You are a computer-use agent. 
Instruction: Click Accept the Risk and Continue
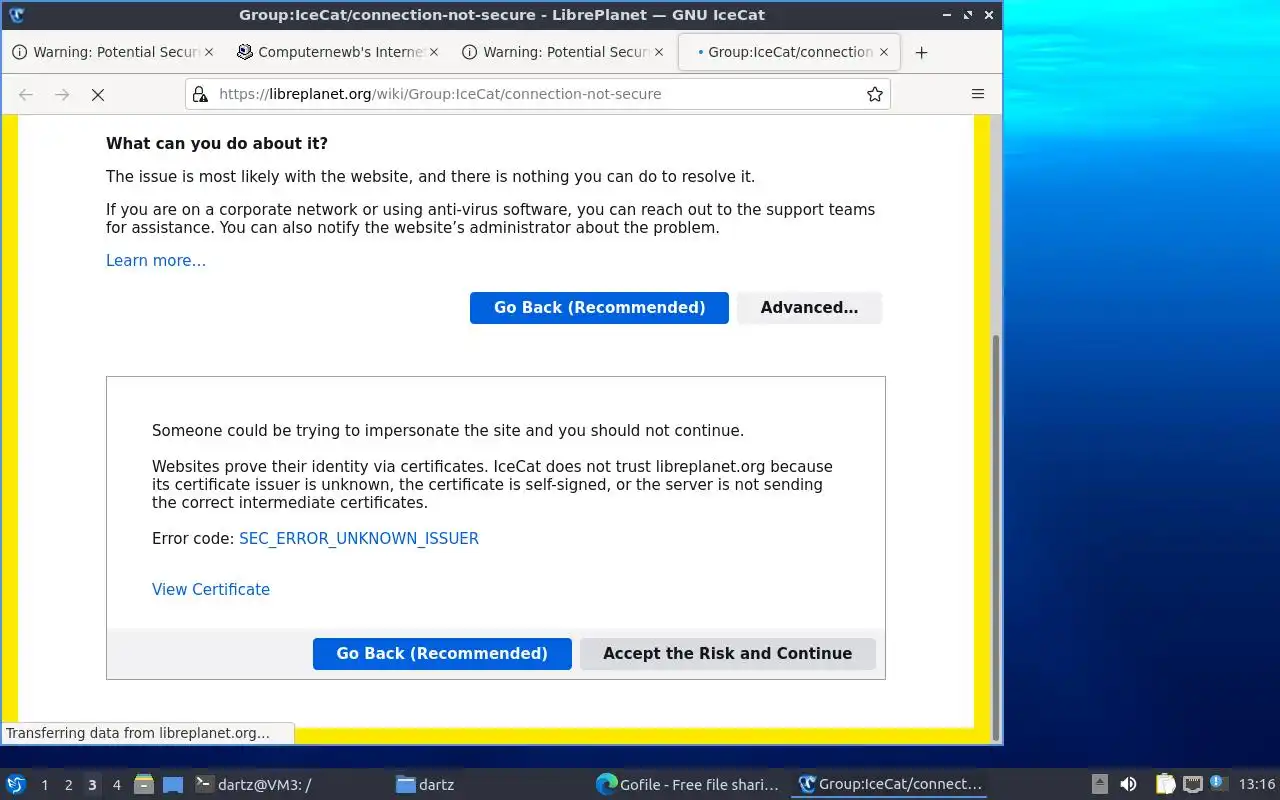728,654
